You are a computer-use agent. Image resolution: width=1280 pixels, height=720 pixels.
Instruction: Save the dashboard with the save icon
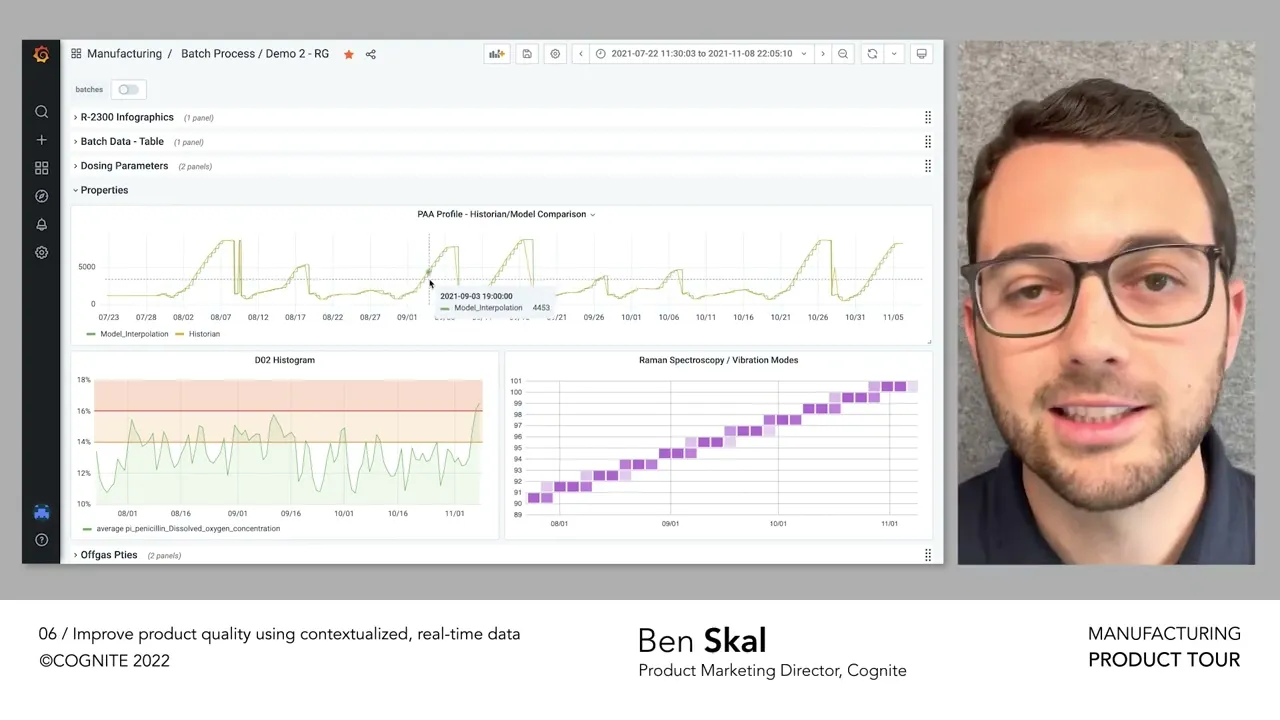point(527,54)
